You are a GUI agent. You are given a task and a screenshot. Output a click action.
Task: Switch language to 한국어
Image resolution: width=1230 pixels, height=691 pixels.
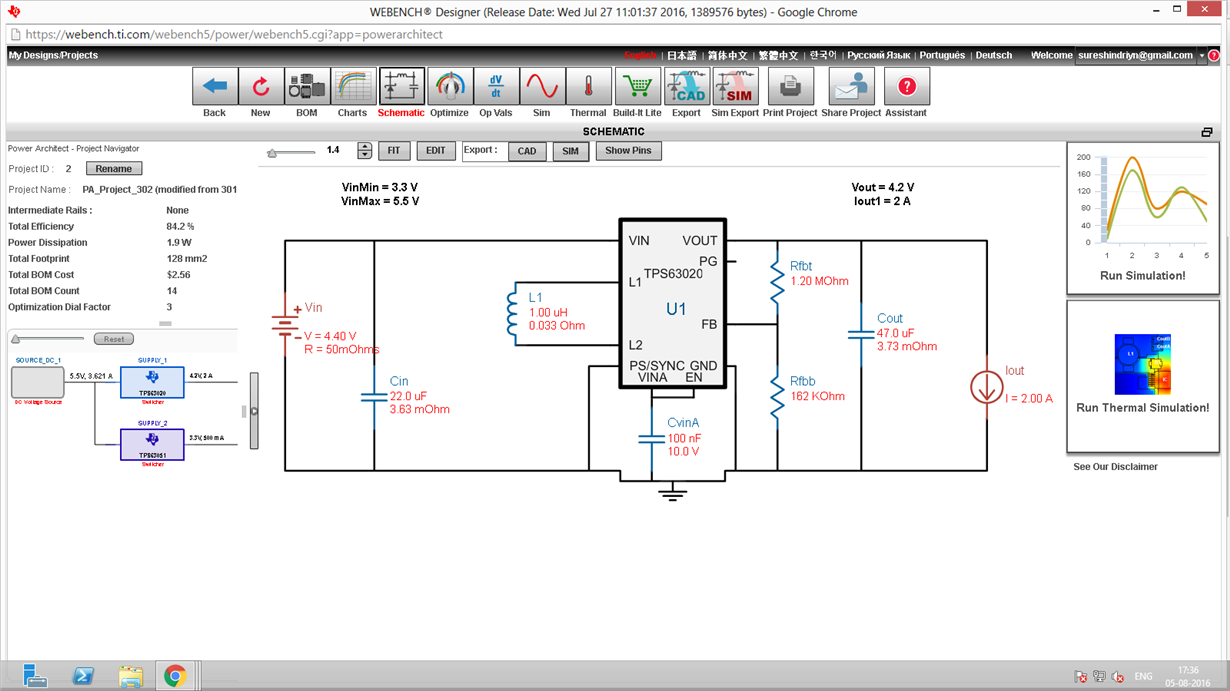click(x=823, y=56)
